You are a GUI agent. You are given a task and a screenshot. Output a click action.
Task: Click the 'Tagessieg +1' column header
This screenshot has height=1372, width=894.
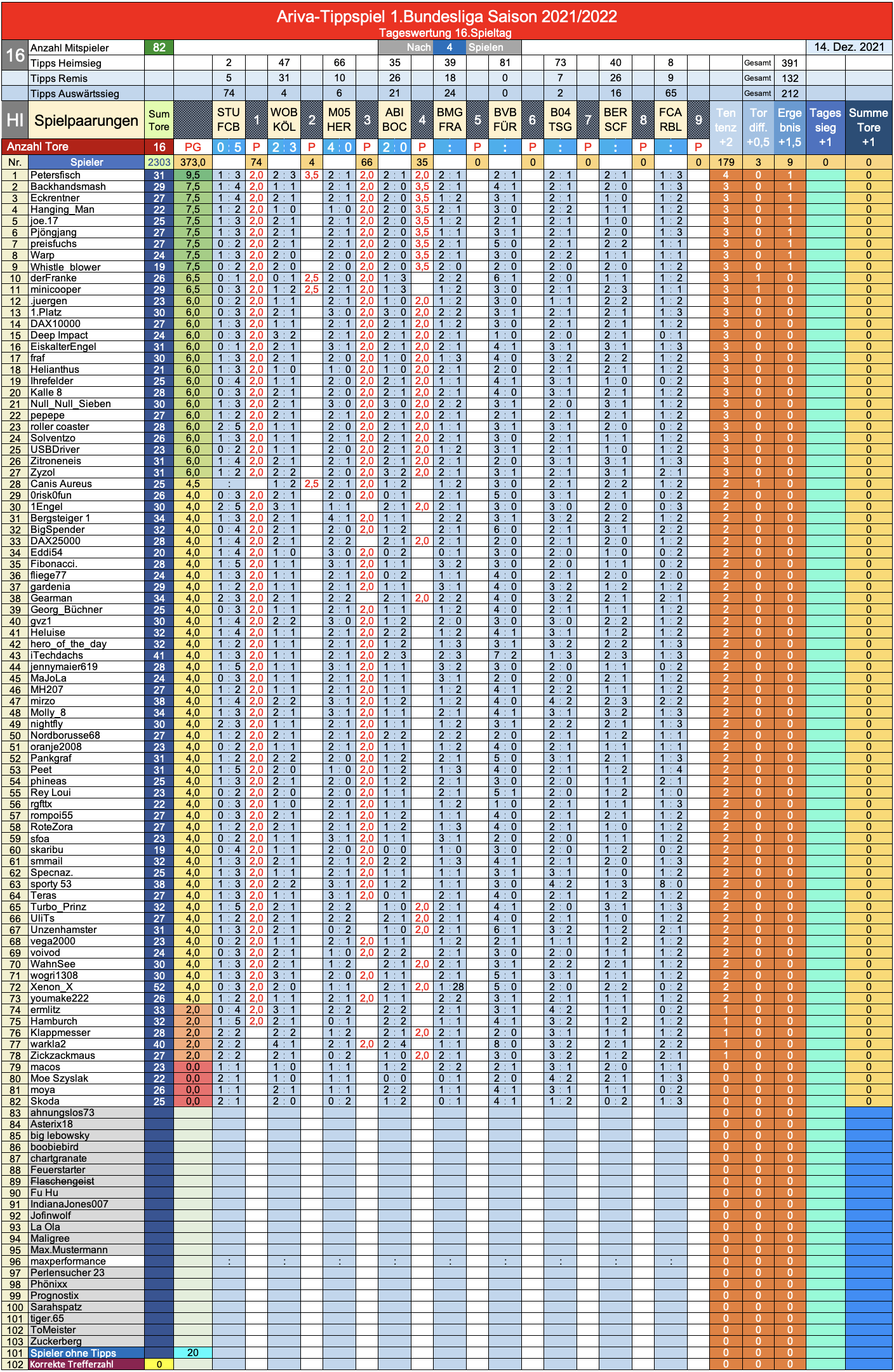point(825,128)
